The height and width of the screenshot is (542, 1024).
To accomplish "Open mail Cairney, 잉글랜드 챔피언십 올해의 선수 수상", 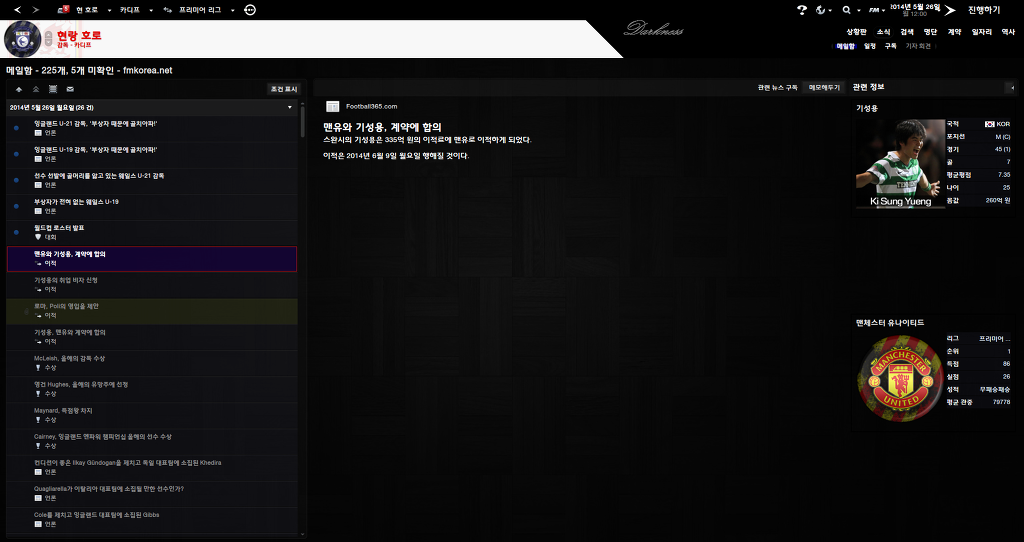I will (152, 441).
